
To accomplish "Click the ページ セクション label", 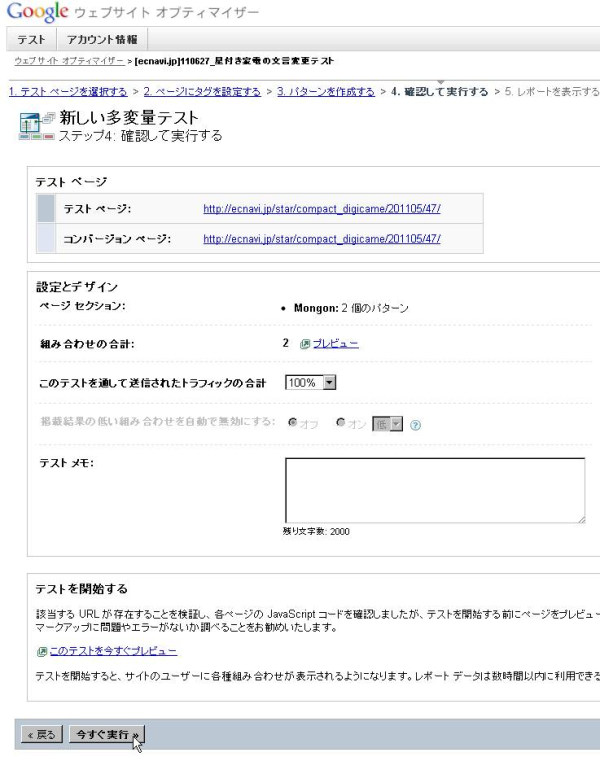I will click(82, 306).
